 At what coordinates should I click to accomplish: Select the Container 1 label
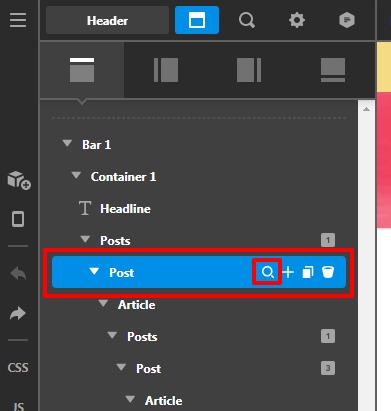(x=124, y=177)
